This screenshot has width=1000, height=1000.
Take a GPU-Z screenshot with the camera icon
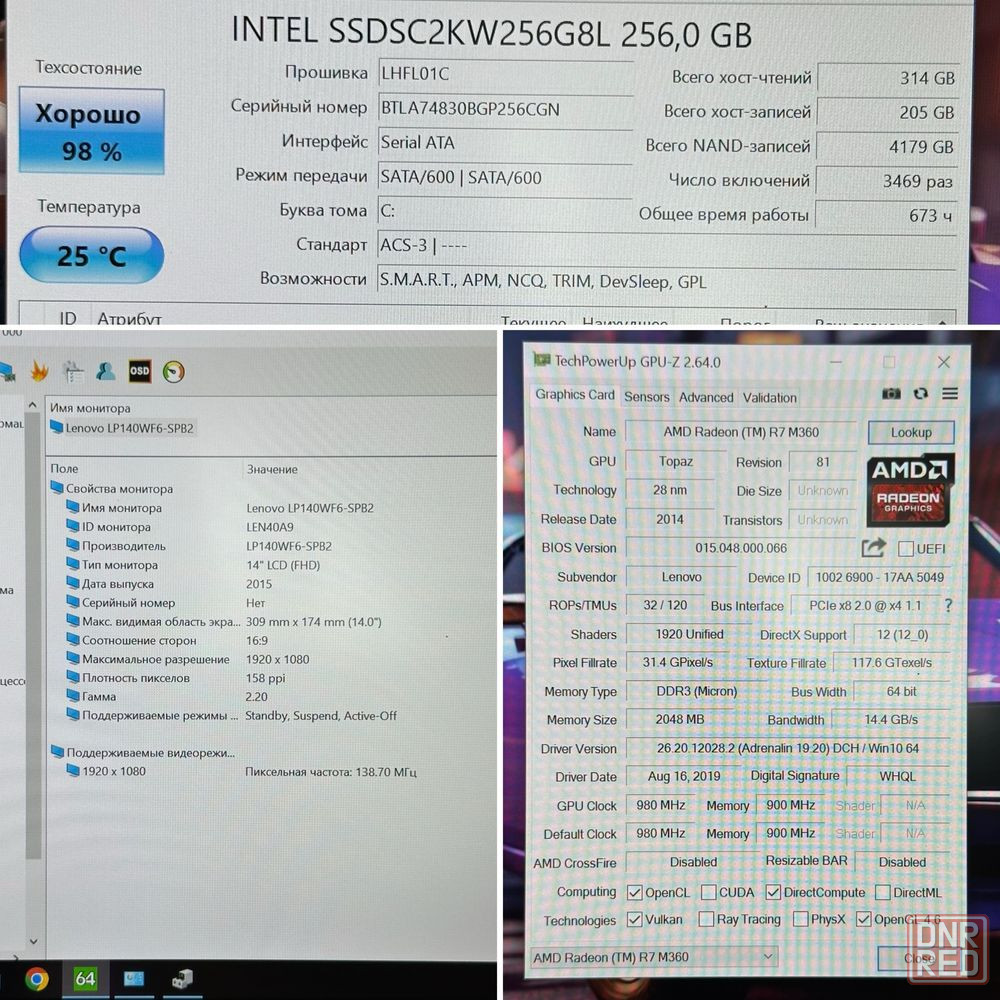pos(891,393)
